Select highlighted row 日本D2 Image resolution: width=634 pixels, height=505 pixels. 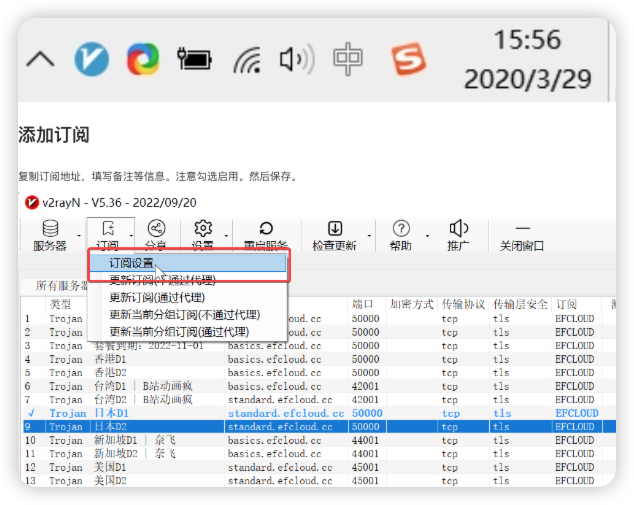[319, 427]
